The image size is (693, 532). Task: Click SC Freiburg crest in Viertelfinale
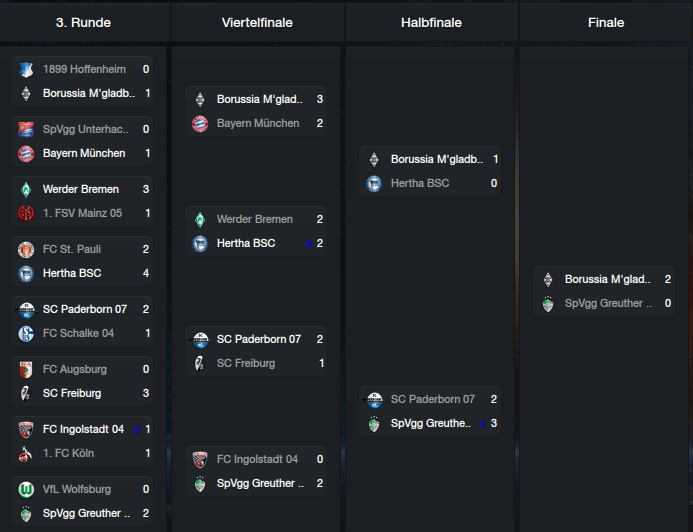coord(200,364)
